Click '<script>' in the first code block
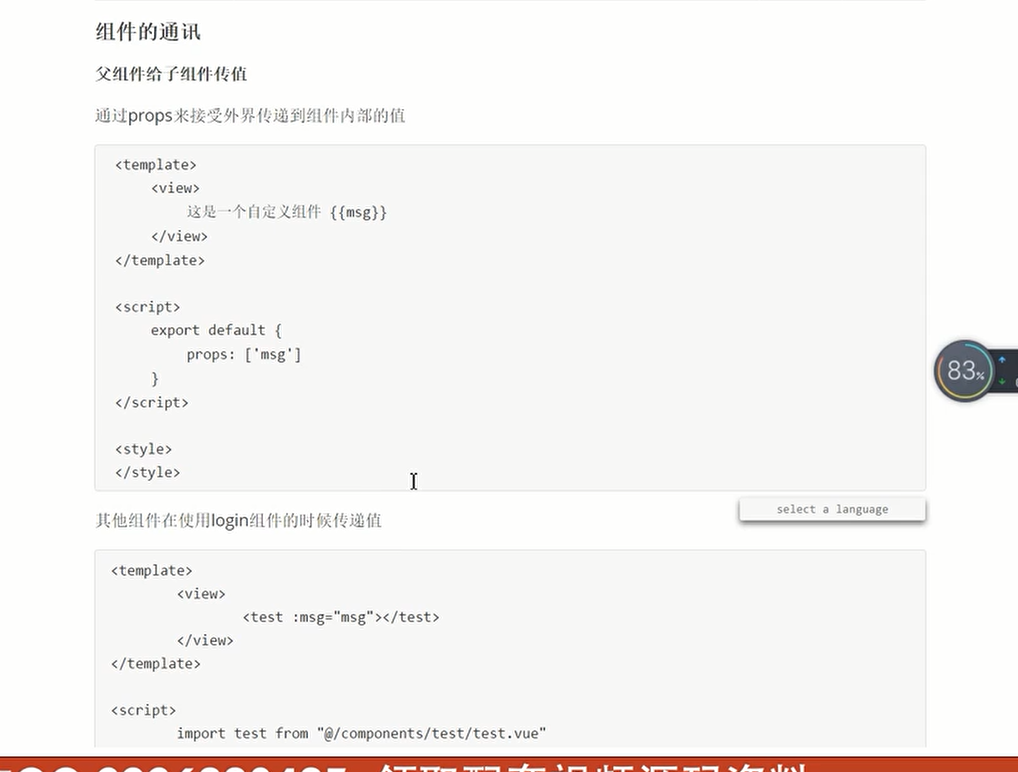 click(147, 307)
